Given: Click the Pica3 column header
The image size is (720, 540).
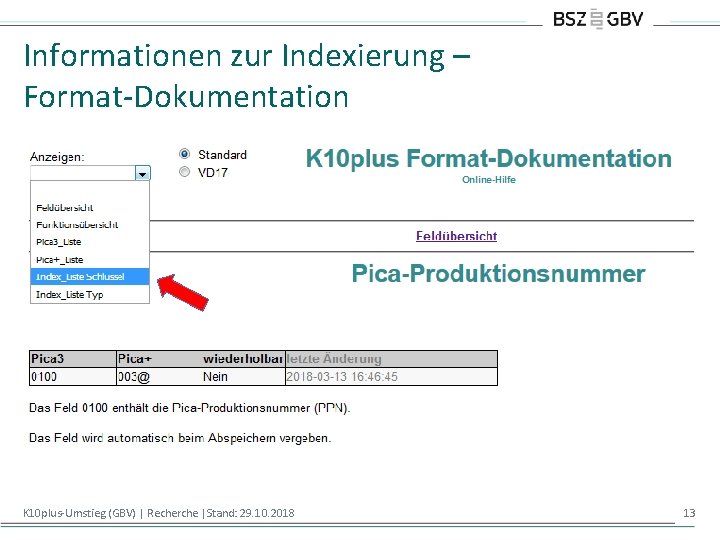Looking at the screenshot, I should [73, 359].
